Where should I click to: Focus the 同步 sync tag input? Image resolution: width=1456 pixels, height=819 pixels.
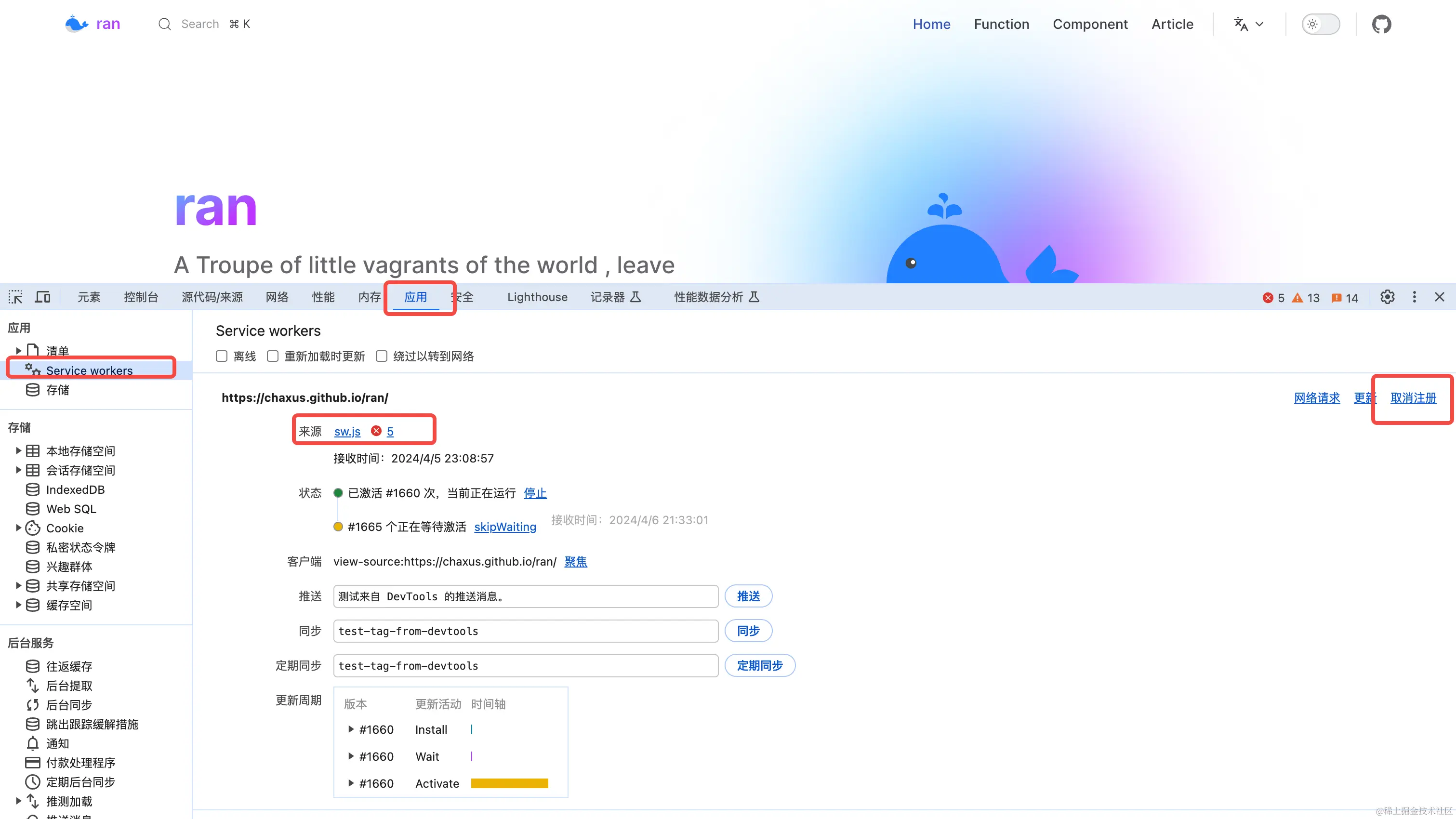tap(525, 631)
